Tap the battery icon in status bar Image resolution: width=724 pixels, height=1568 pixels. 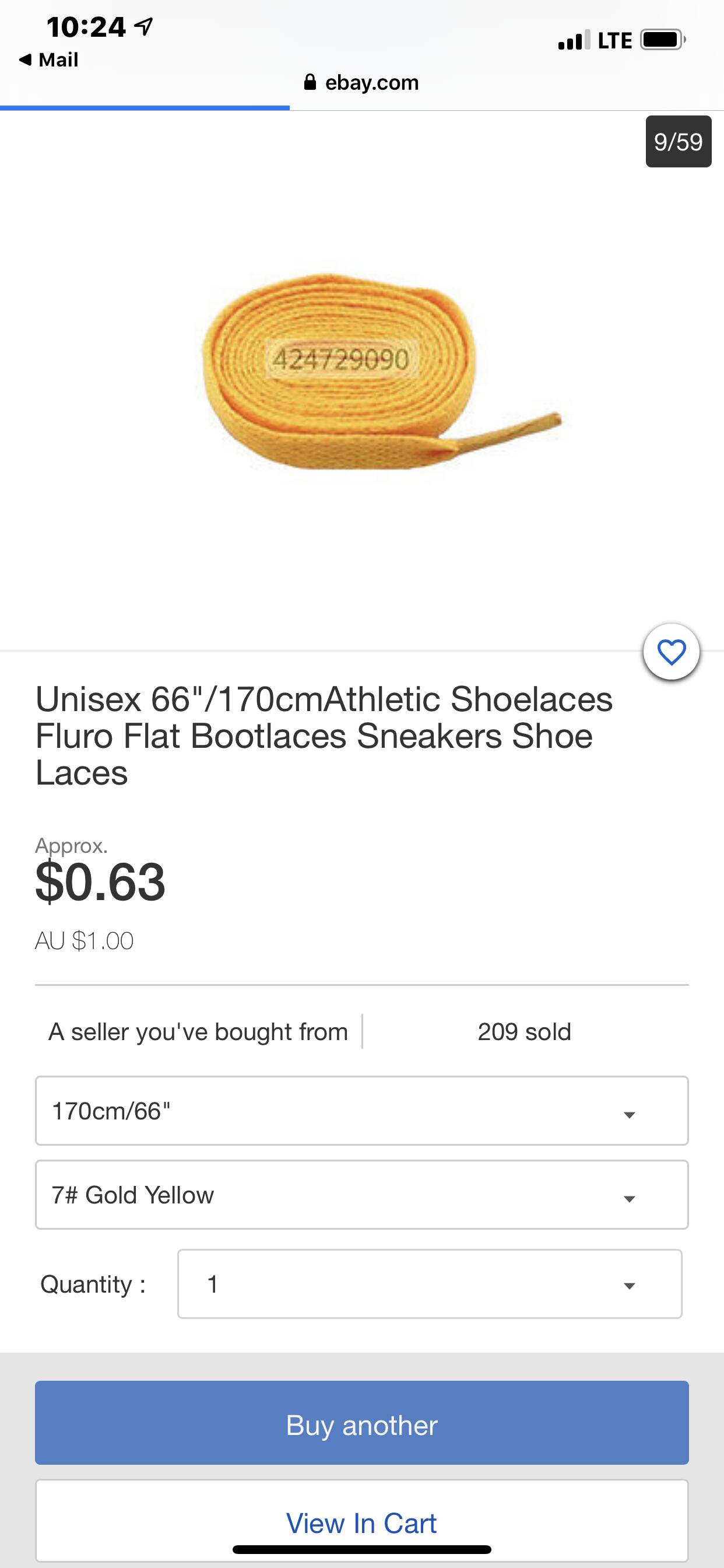point(662,40)
